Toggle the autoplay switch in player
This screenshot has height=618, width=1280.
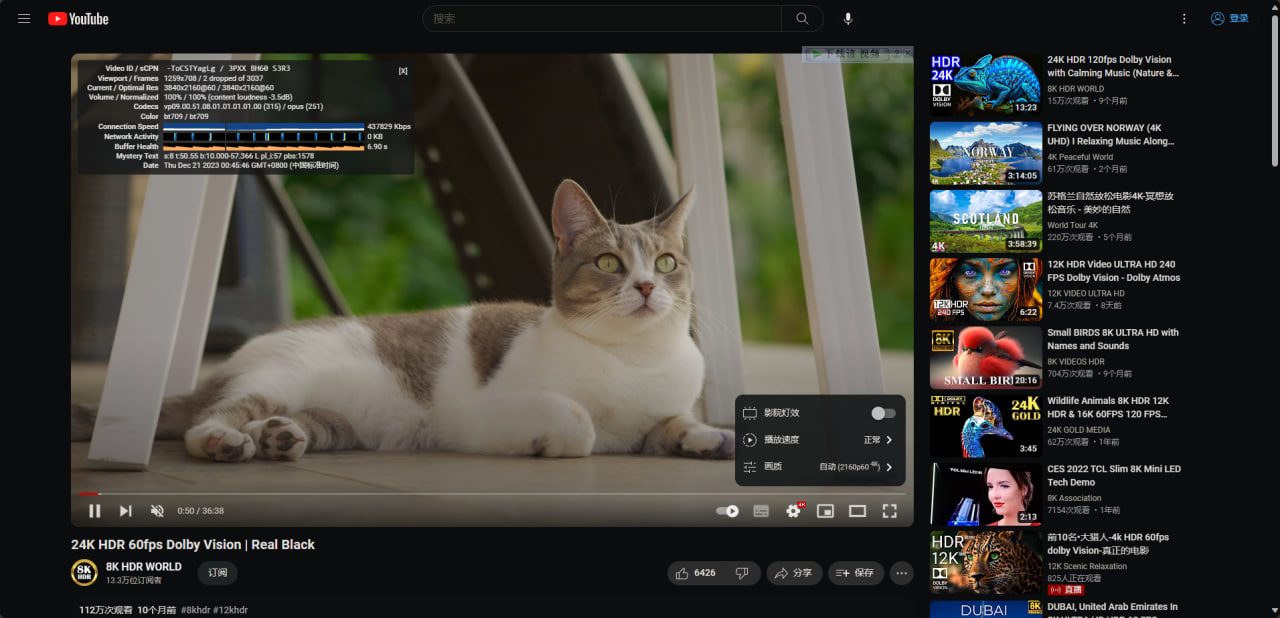click(727, 511)
